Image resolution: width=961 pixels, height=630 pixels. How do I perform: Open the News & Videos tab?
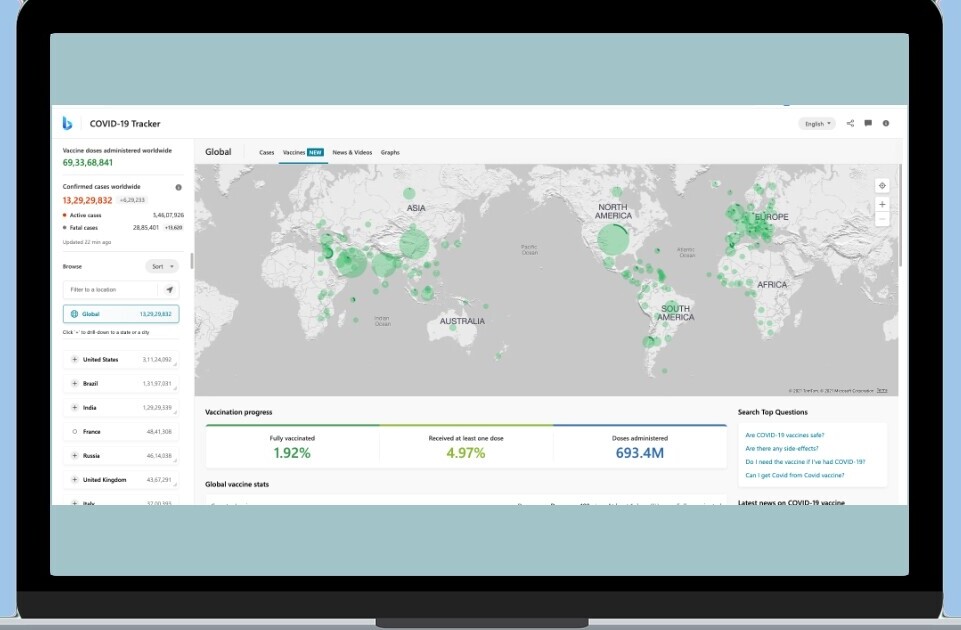pos(352,153)
